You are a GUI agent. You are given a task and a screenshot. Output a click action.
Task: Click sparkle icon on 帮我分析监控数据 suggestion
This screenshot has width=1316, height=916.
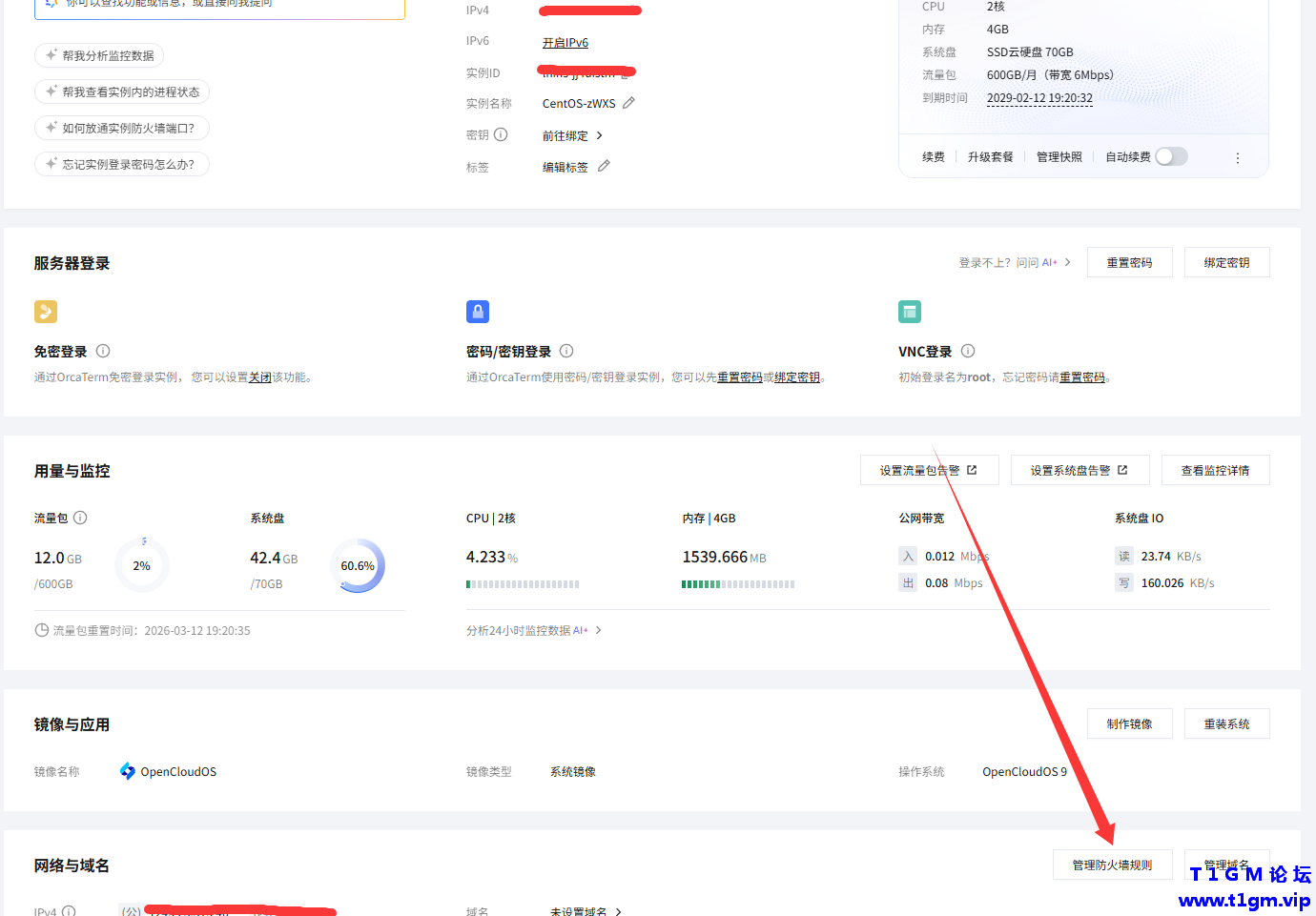coord(51,55)
